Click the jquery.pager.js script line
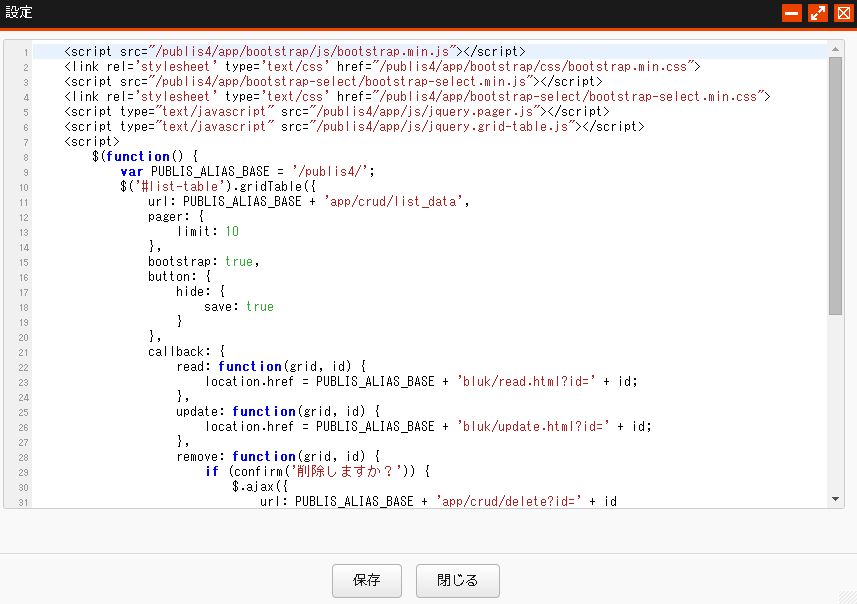 [337, 112]
